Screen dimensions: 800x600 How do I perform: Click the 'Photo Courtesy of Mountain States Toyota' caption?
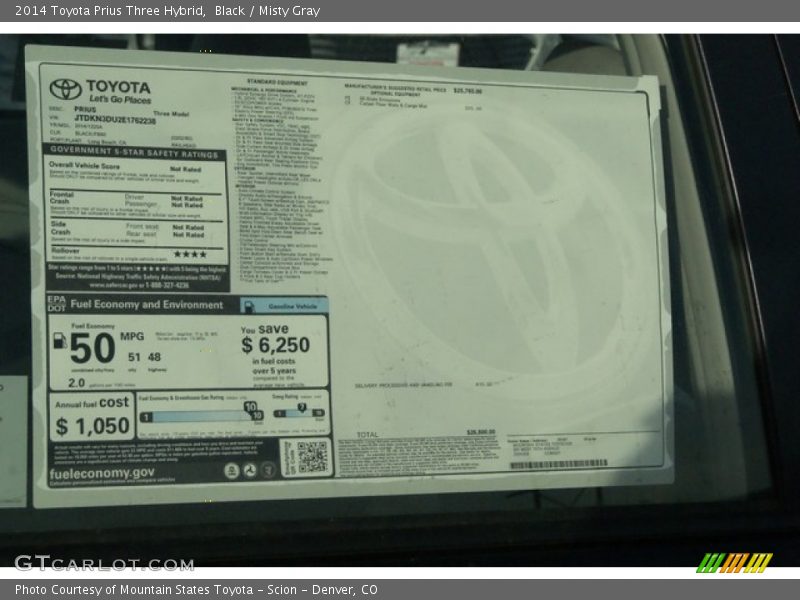click(x=134, y=590)
